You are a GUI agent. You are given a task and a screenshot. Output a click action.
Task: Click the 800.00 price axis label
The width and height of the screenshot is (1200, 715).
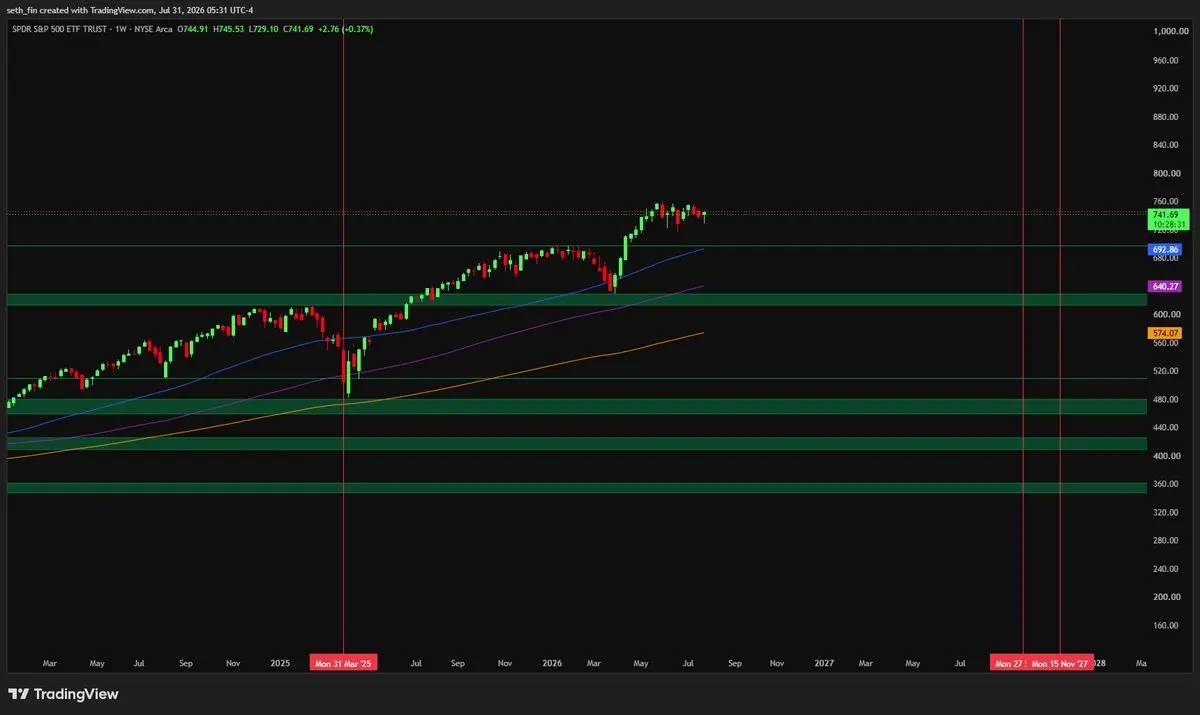(x=1167, y=173)
